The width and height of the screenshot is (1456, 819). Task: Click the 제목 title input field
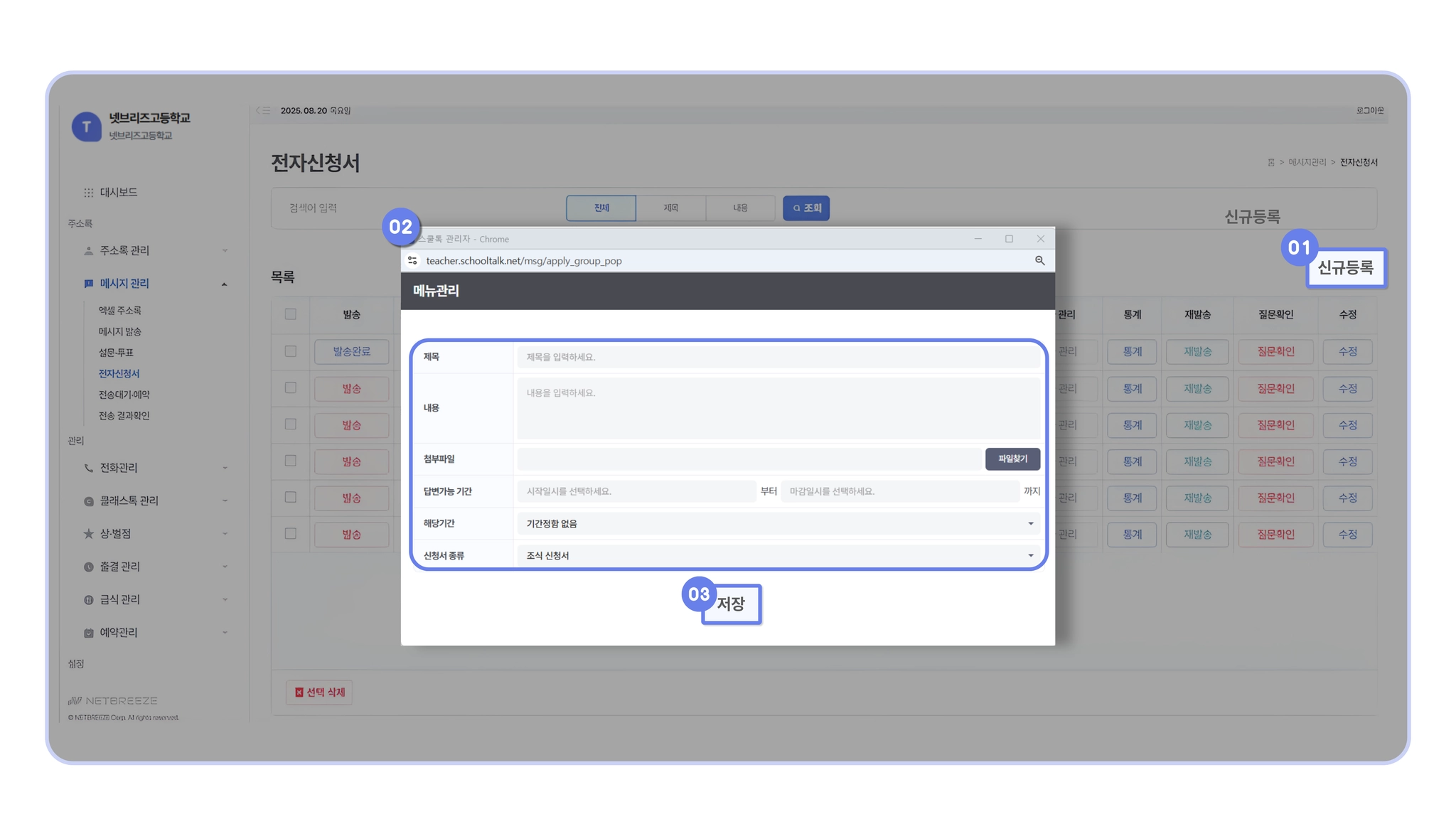pos(778,357)
